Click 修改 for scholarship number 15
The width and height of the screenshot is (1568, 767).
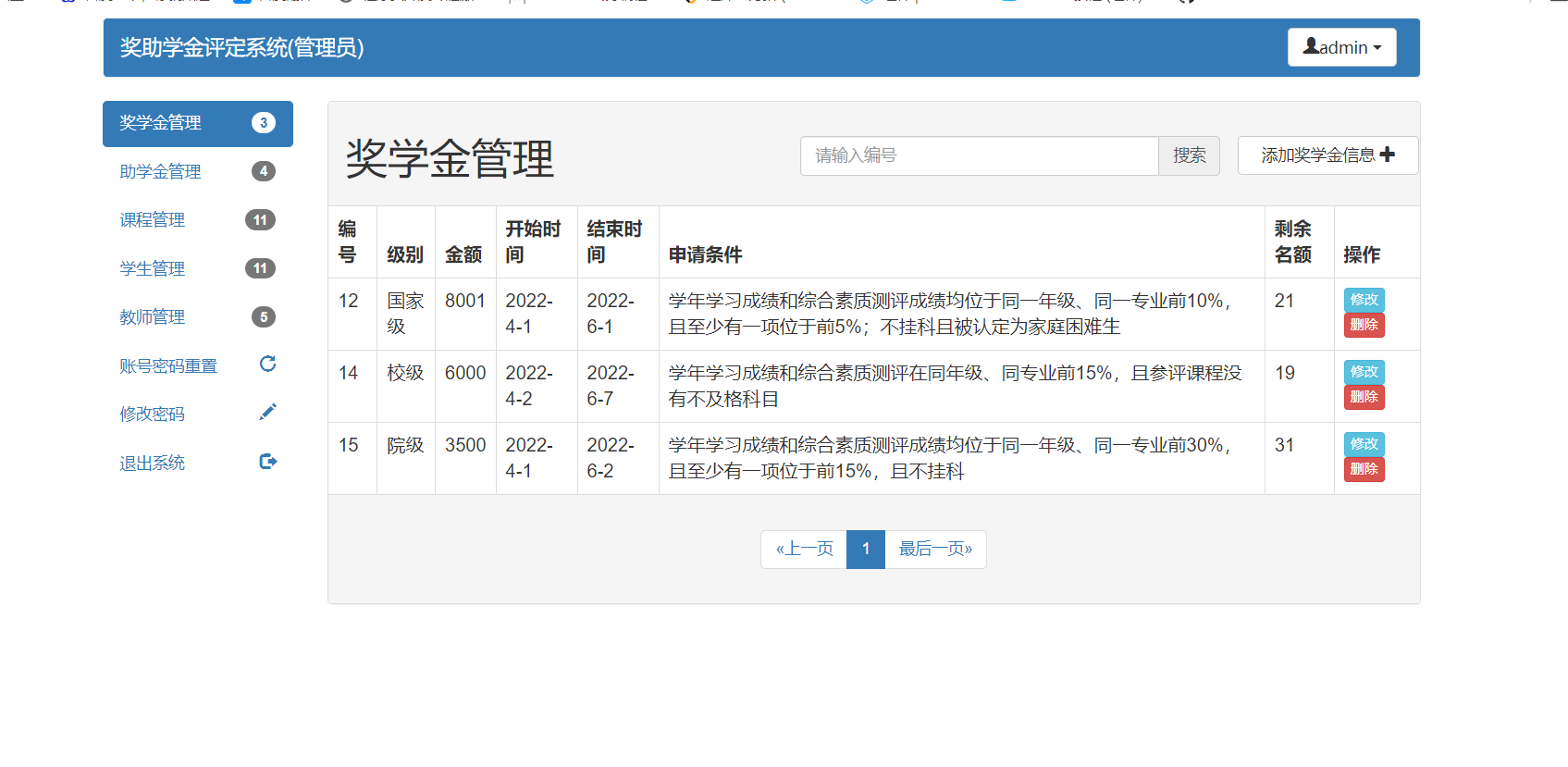point(1364,444)
